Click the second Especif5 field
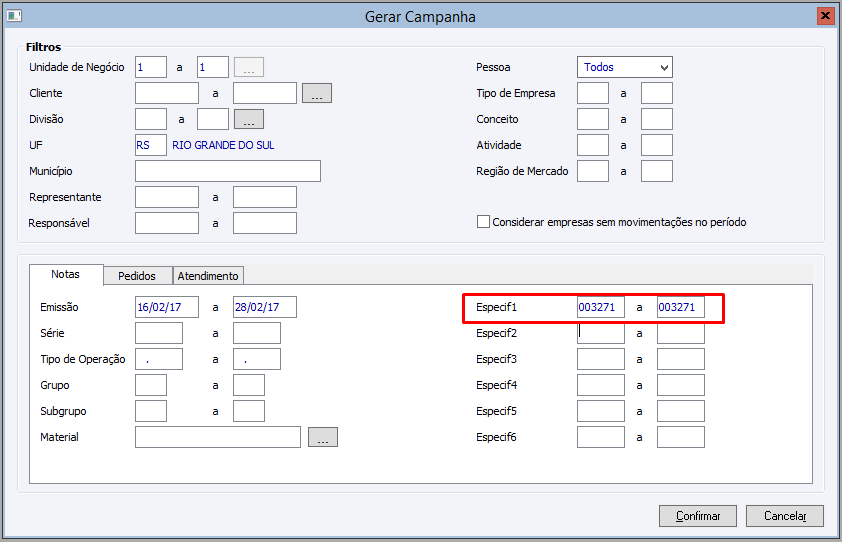842x542 pixels. [x=681, y=411]
